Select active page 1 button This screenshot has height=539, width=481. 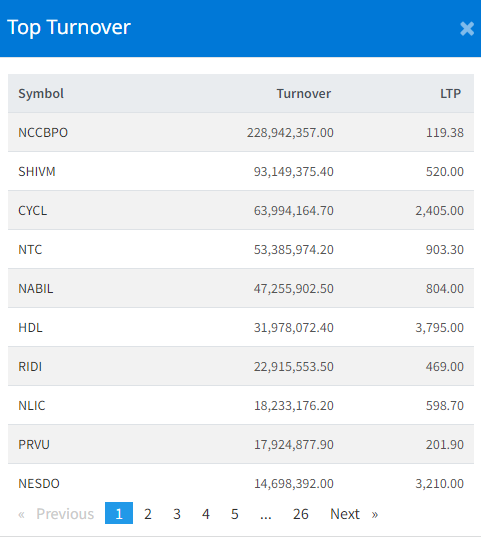pyautogui.click(x=119, y=513)
